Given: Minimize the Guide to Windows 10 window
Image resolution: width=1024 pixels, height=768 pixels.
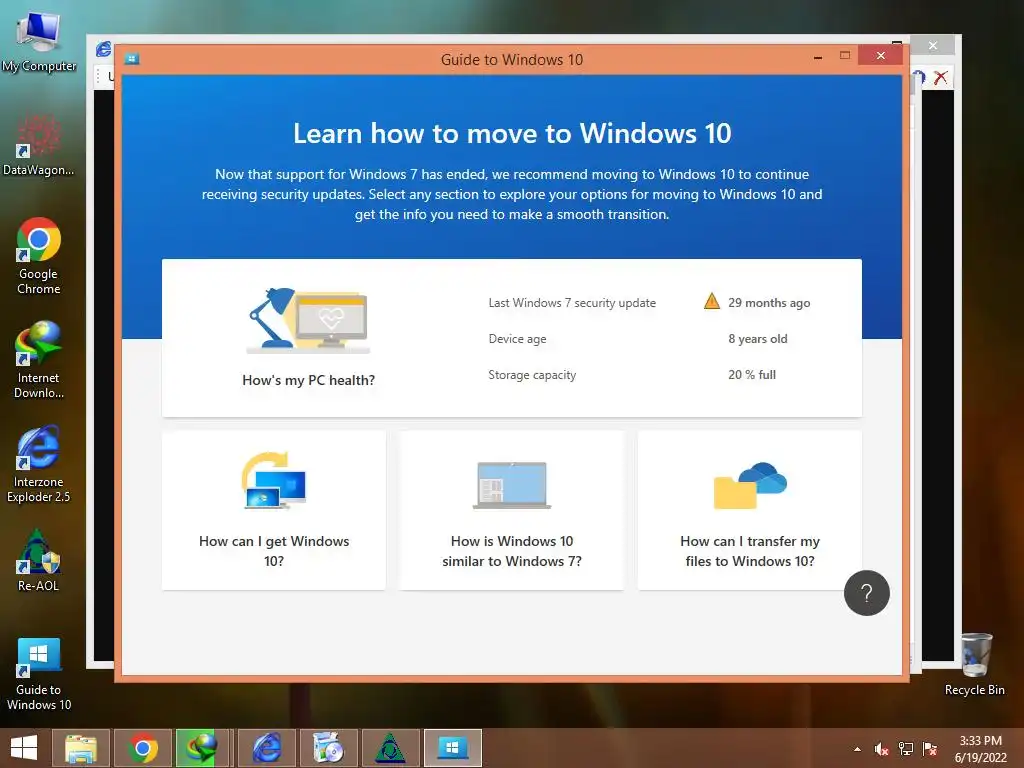Looking at the screenshot, I should click(x=818, y=57).
